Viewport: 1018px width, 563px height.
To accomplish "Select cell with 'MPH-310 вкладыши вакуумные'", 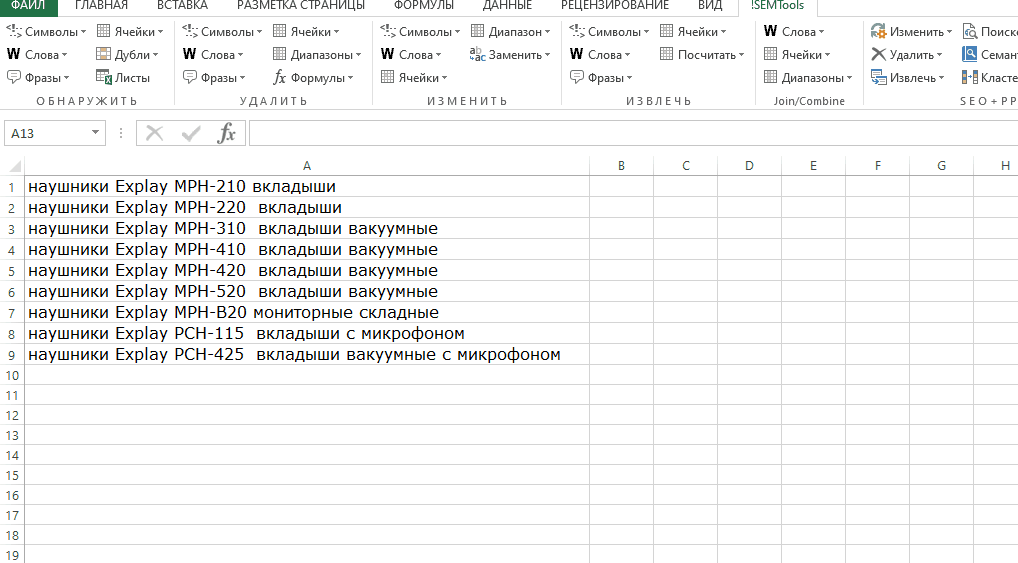I will point(307,229).
